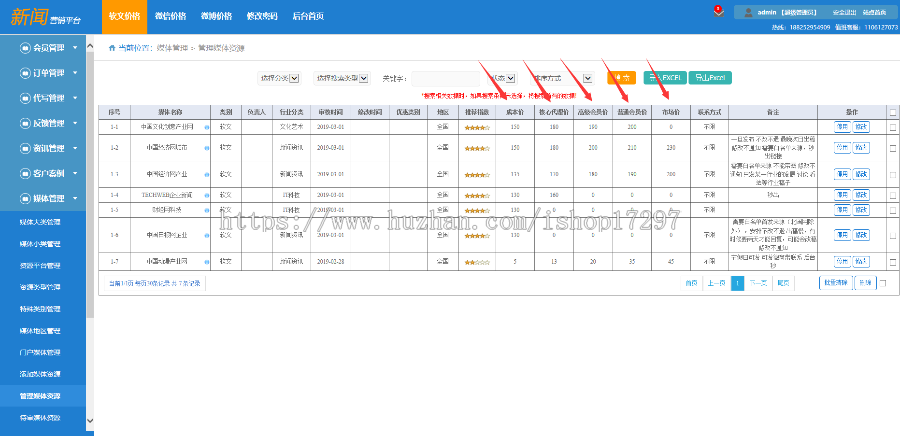Toggle the select-all checkbox in table header

pos(892,112)
